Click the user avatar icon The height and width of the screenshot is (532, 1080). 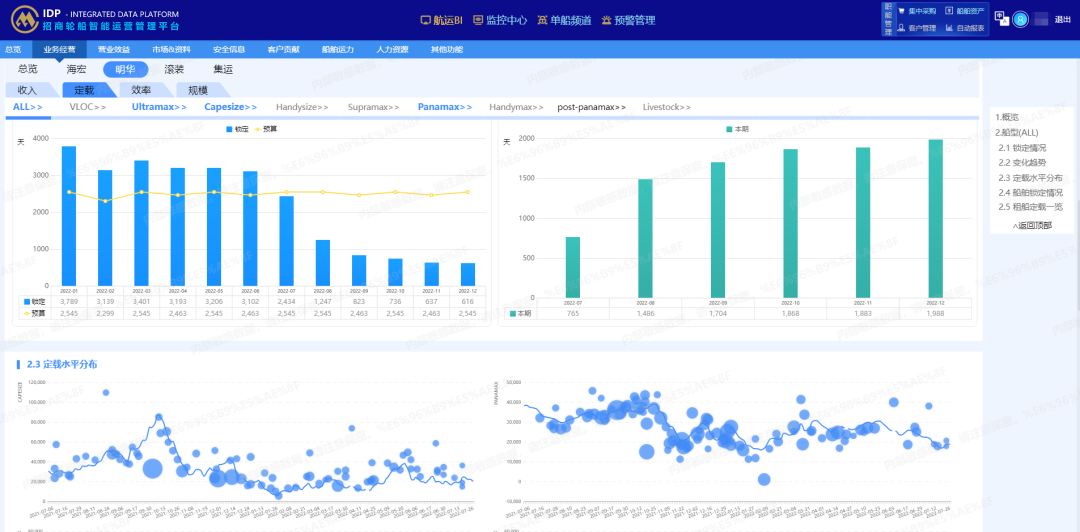(x=1020, y=19)
